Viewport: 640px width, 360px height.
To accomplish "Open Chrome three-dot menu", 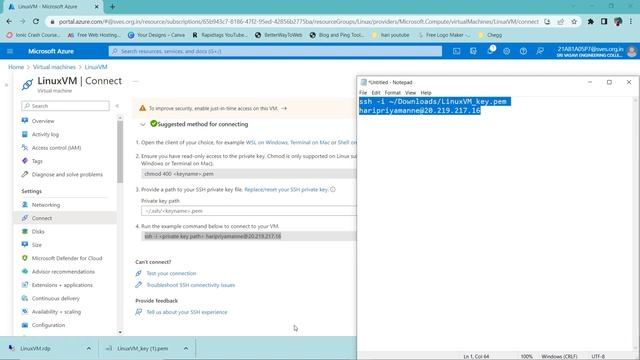I will [631, 21].
